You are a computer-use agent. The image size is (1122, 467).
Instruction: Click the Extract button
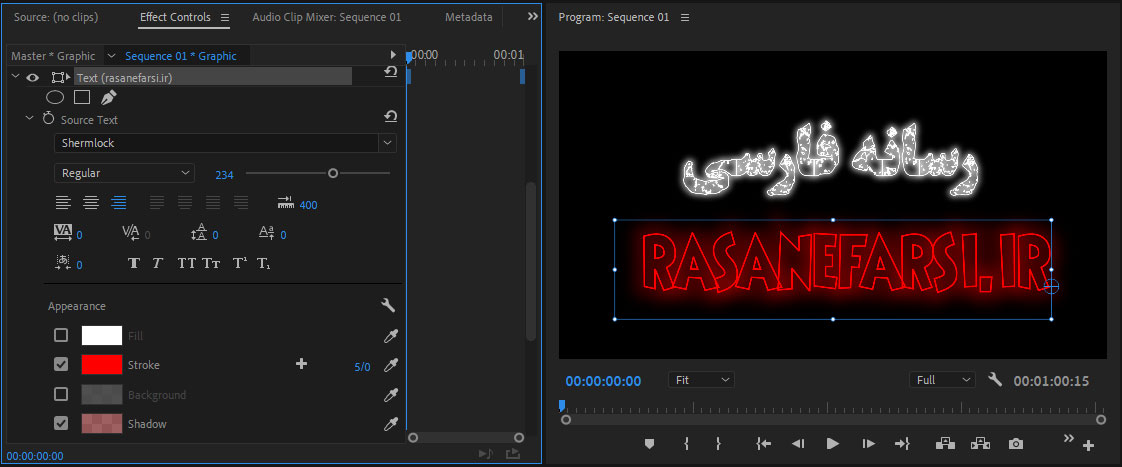pos(980,443)
